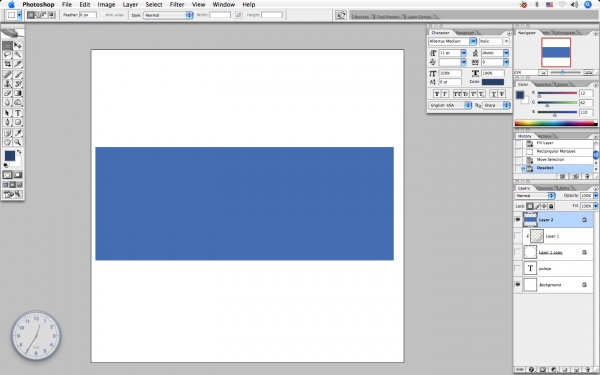Toggle lock position in Layers panel
Screen dimensions: 600x375
(x=544, y=206)
